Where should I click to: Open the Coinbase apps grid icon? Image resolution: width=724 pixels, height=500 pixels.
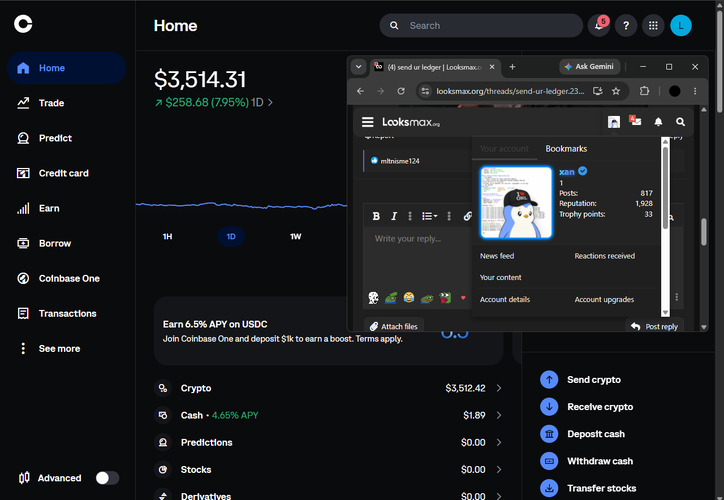[x=653, y=25]
